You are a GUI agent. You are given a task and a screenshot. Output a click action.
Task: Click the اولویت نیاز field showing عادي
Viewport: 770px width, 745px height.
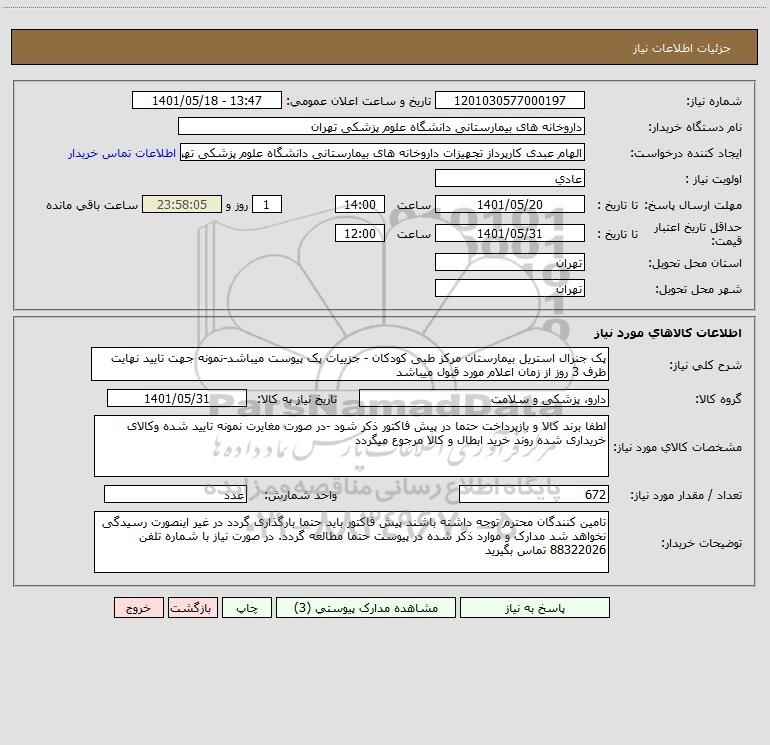click(510, 178)
